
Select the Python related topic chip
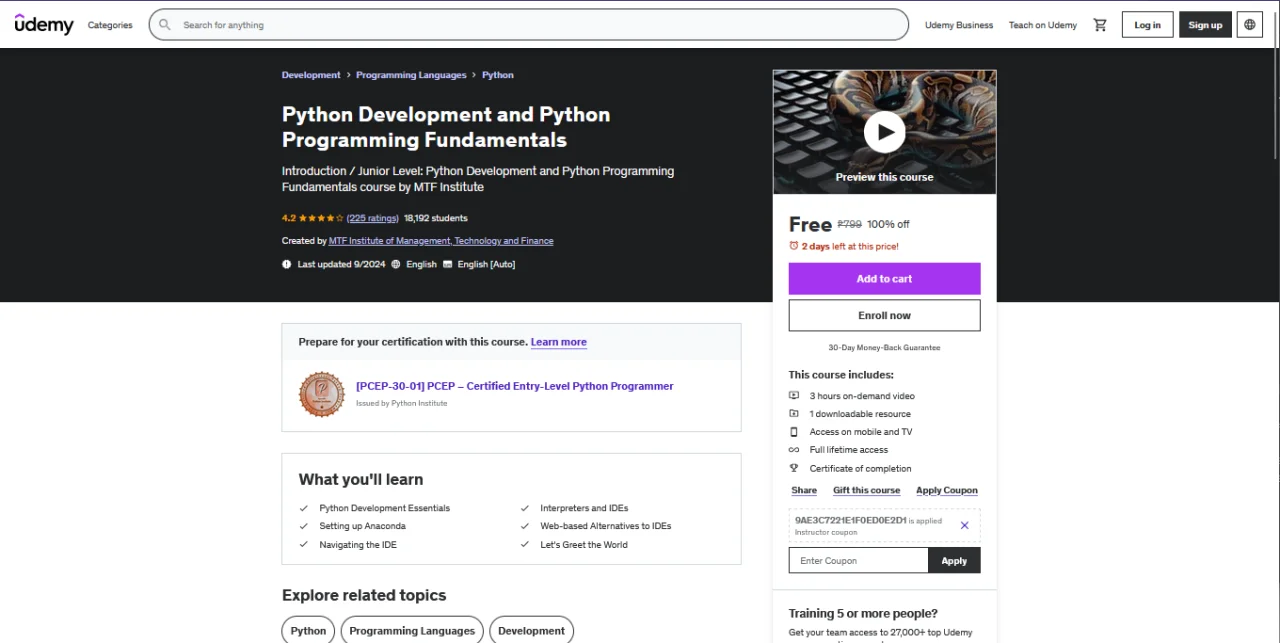309,631
